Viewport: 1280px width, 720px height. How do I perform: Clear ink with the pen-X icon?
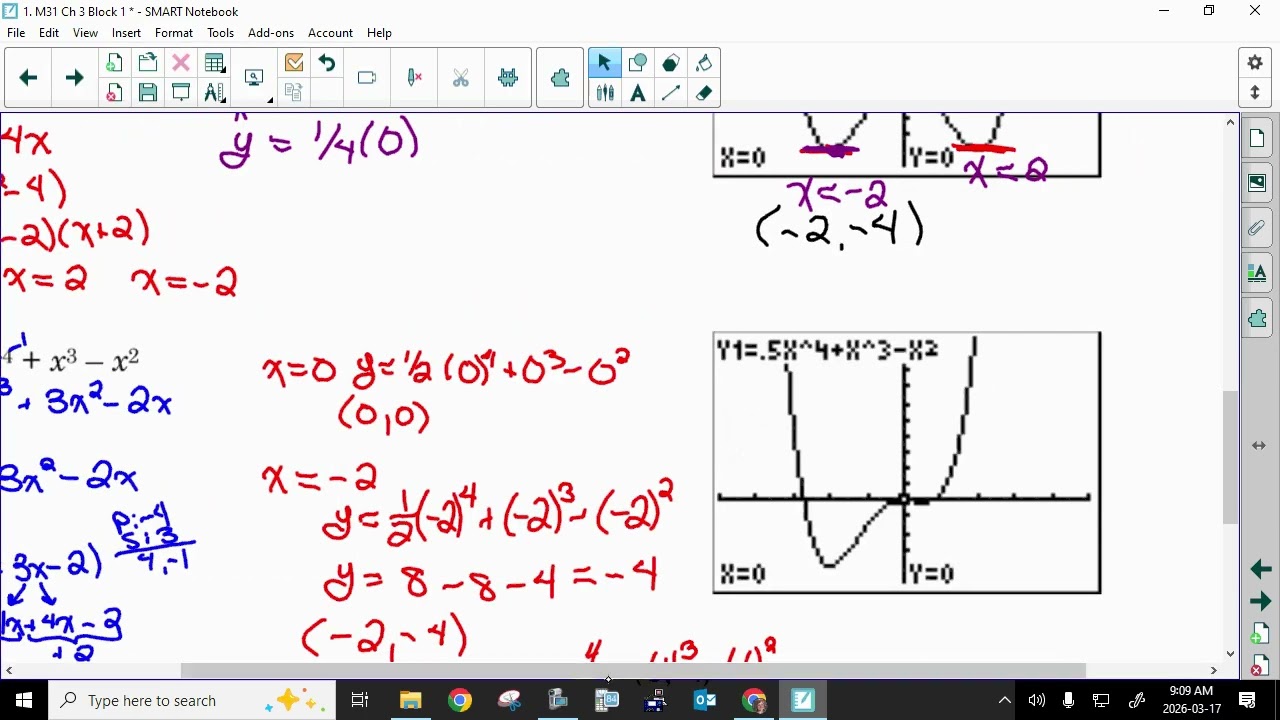point(414,78)
